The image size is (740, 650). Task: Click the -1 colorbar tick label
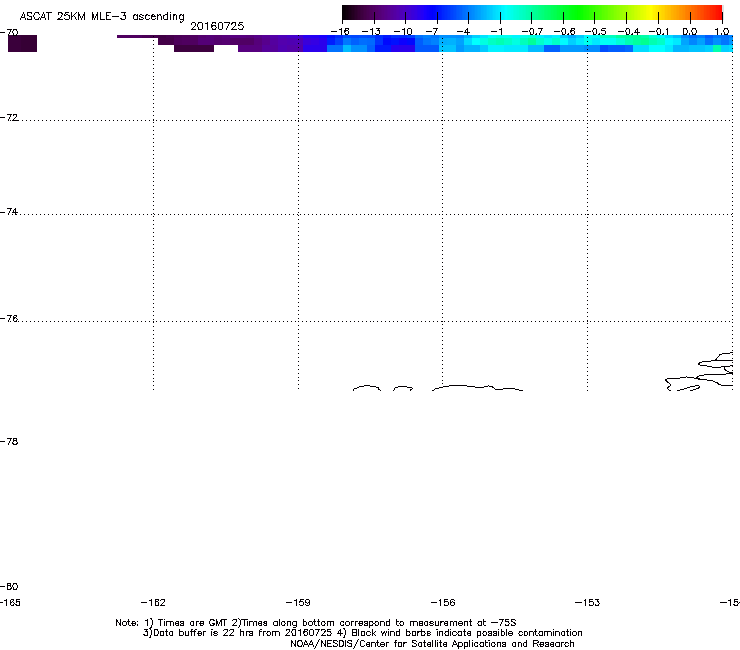(496, 32)
